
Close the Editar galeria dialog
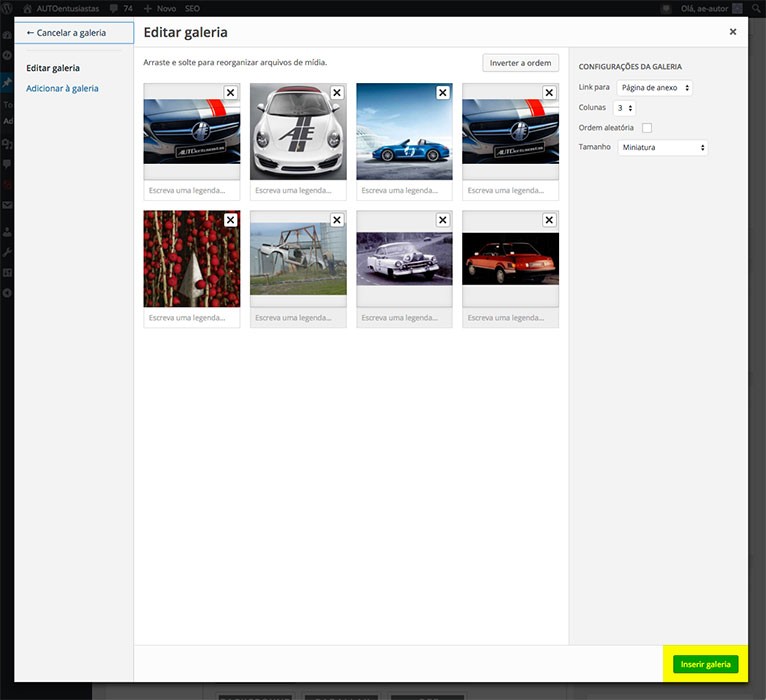[732, 32]
